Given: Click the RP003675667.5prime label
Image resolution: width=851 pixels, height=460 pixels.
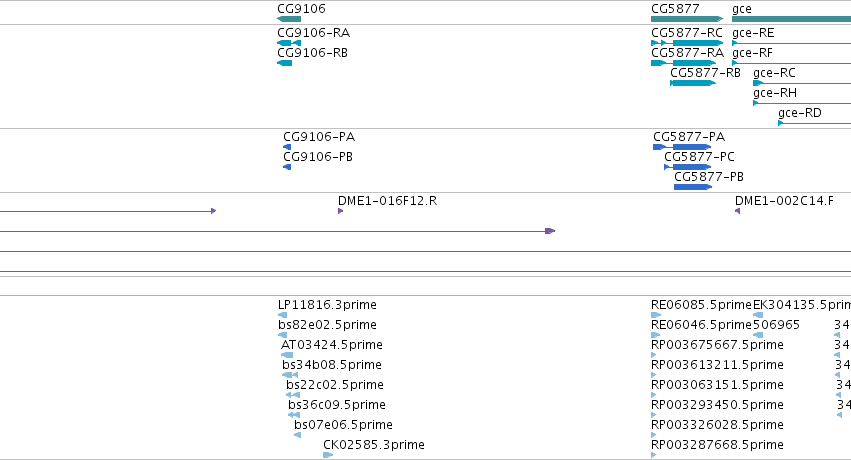Looking at the screenshot, I should pyautogui.click(x=717, y=345).
